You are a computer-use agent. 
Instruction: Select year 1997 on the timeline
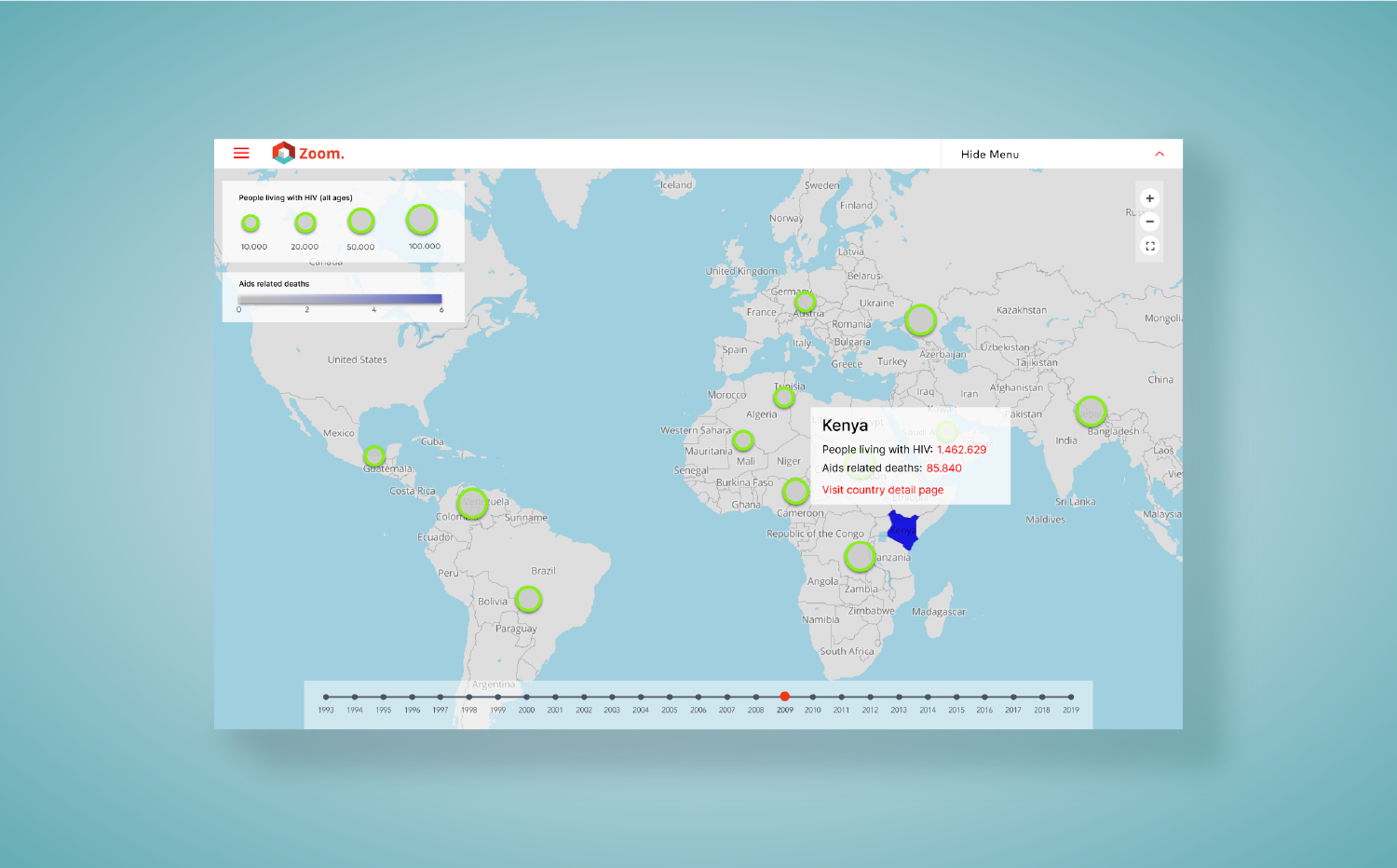tap(441, 697)
